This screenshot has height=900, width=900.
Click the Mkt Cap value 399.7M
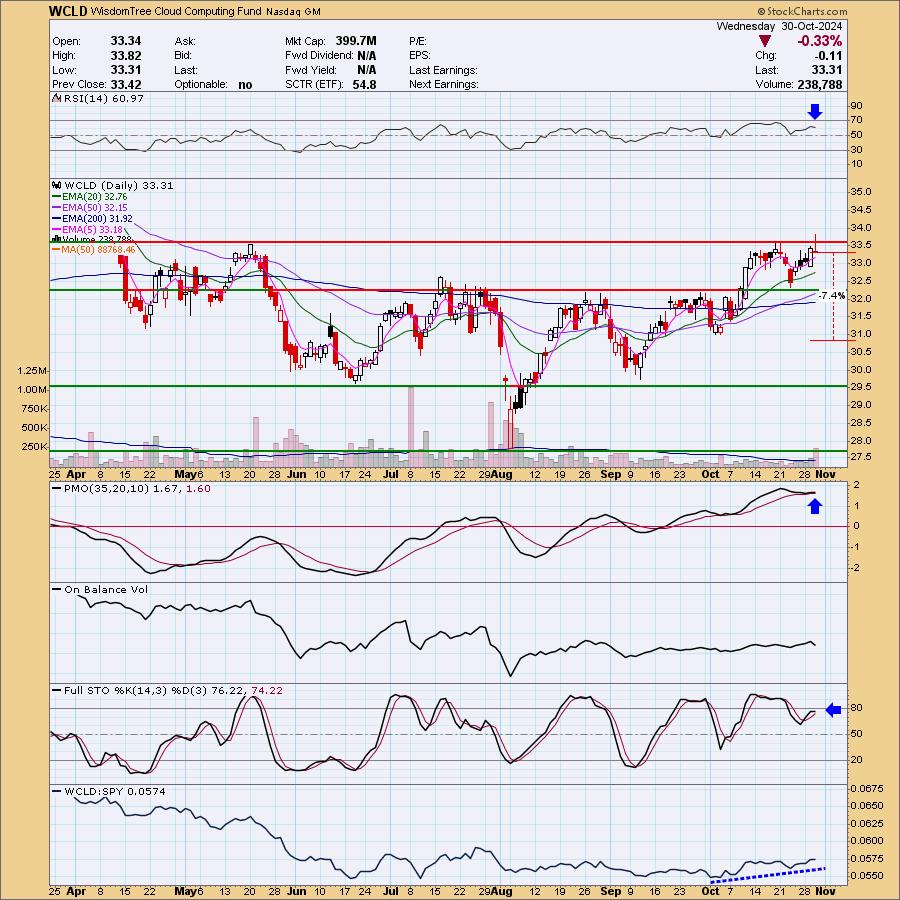click(356, 41)
